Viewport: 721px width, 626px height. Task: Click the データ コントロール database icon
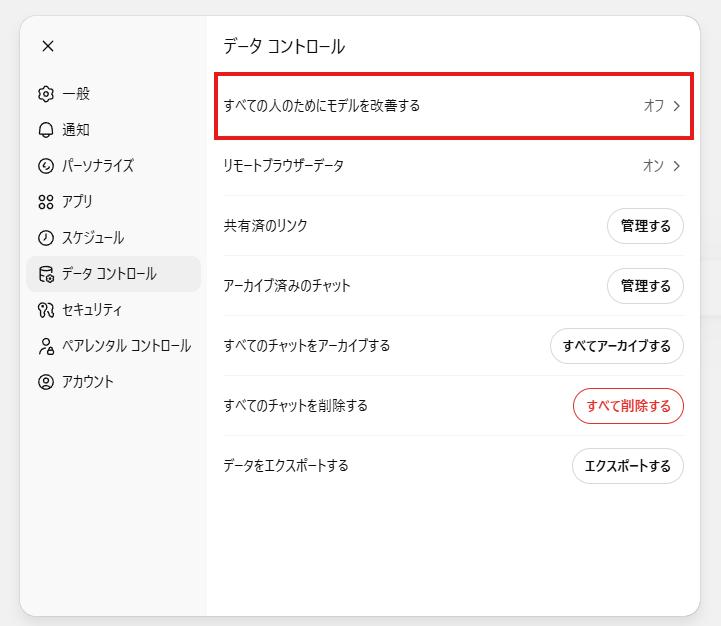[45, 274]
